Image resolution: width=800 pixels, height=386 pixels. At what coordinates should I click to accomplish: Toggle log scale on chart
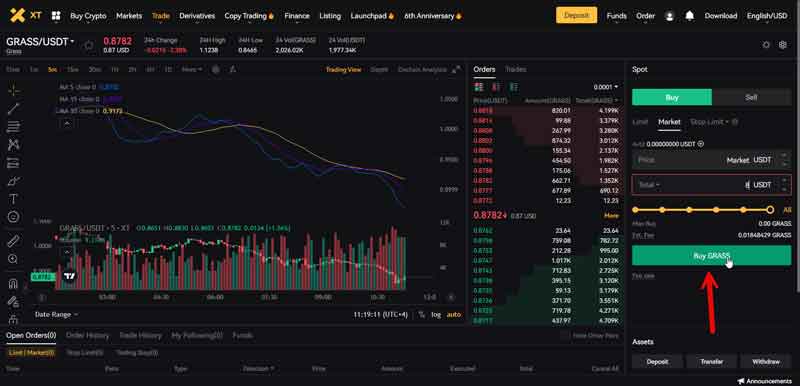[x=436, y=315]
